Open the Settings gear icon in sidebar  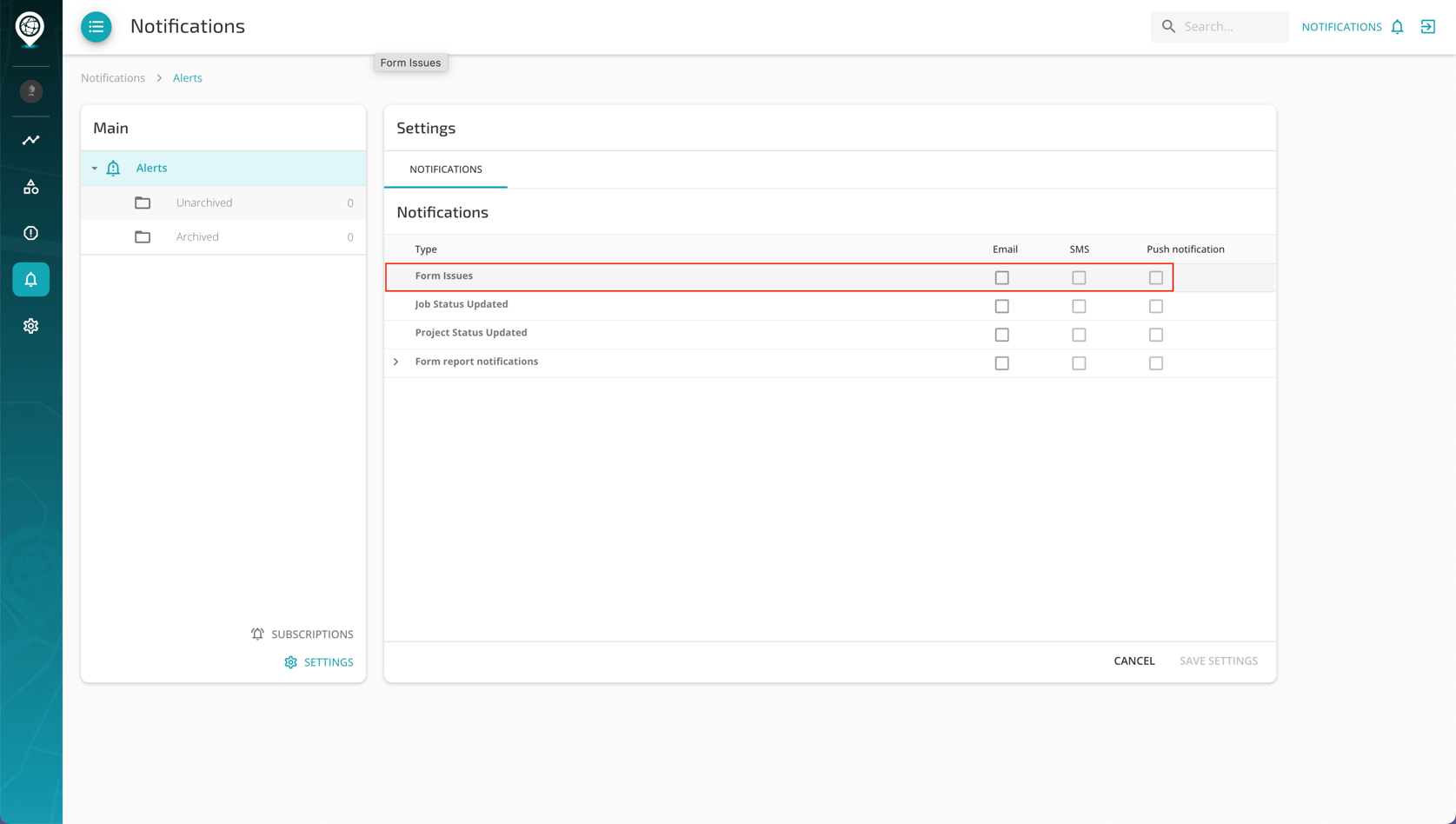tap(30, 325)
